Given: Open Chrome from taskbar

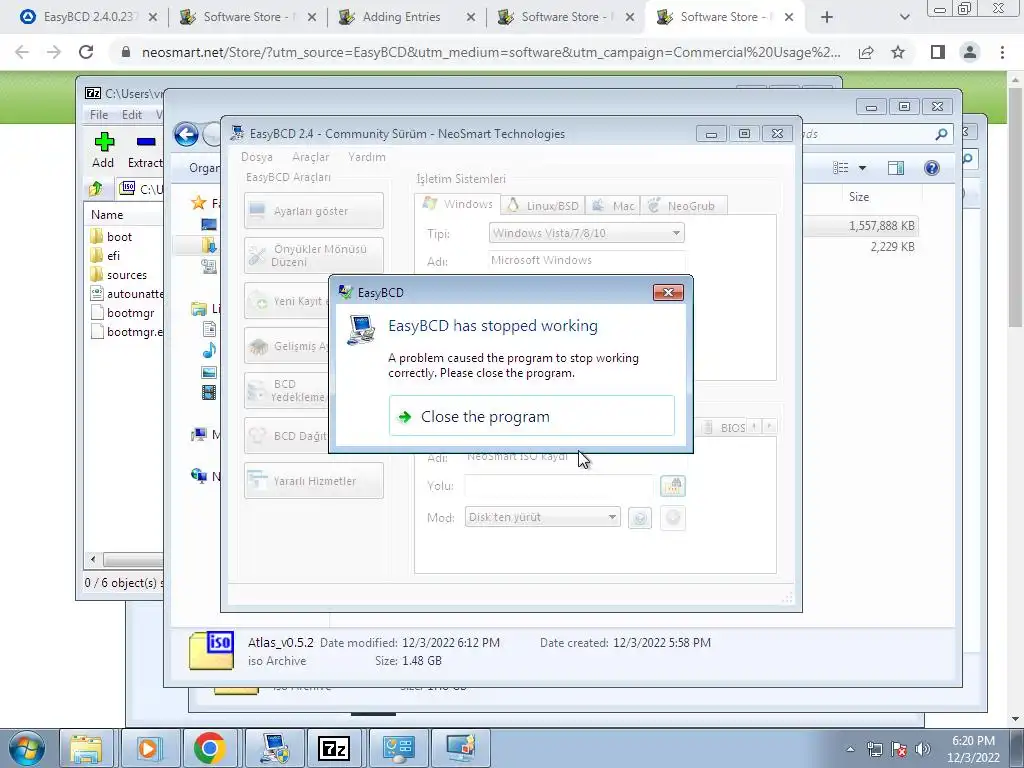Looking at the screenshot, I should [x=209, y=748].
